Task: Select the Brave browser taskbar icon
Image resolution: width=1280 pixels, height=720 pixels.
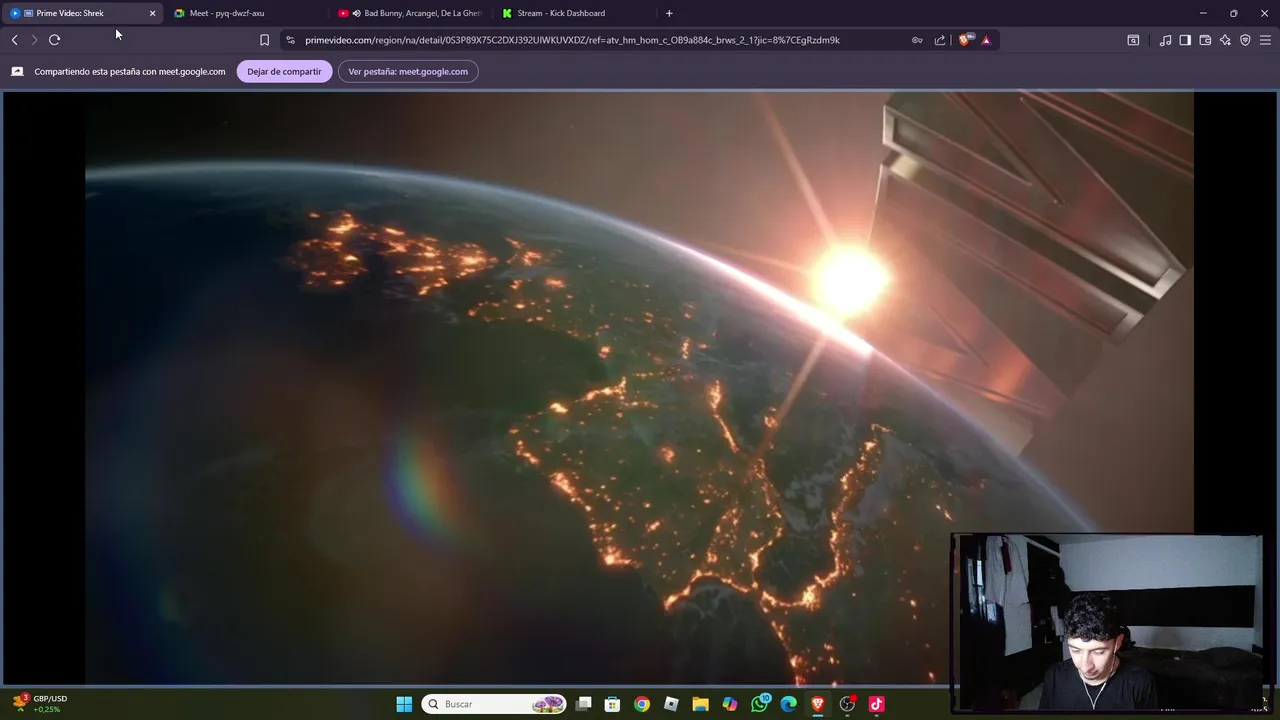Action: click(818, 704)
